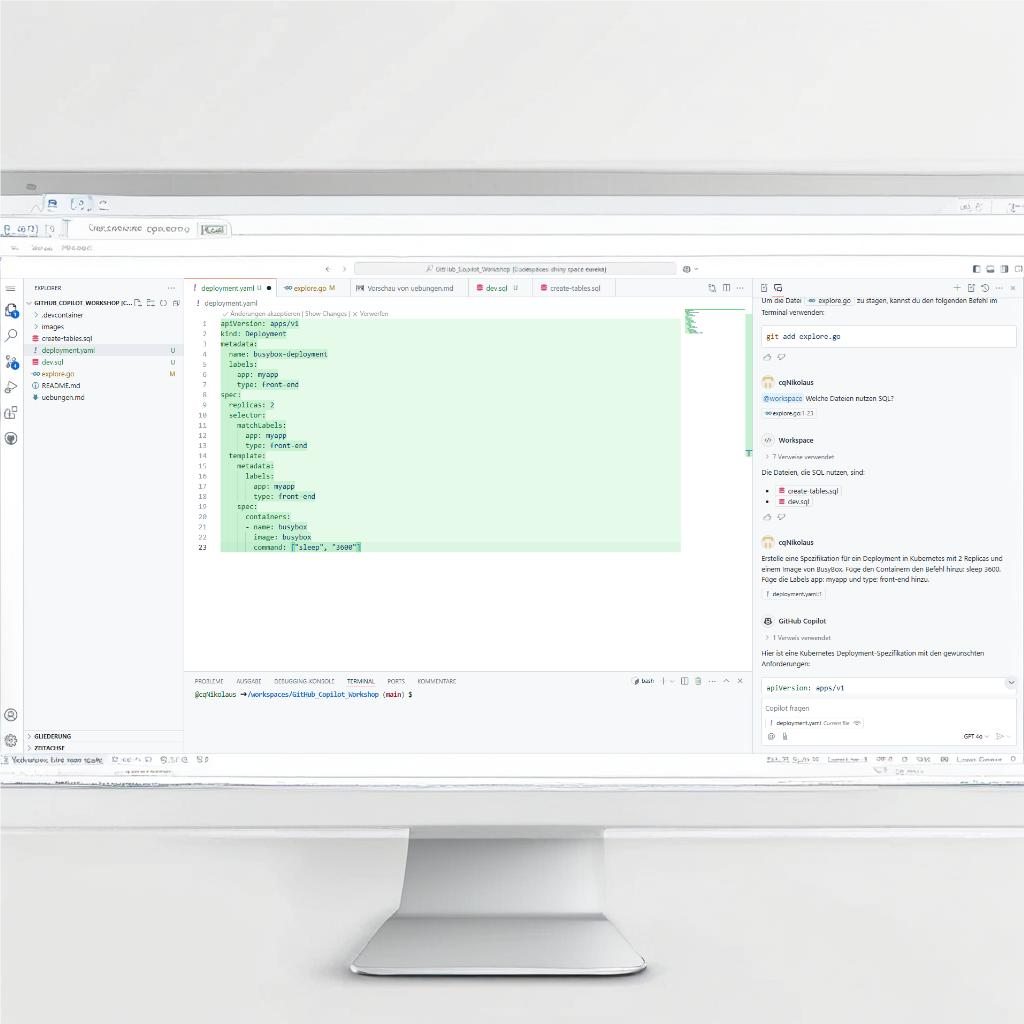The height and width of the screenshot is (1024, 1024).
Task: Thumbs down the SQL files response
Action: point(781,517)
